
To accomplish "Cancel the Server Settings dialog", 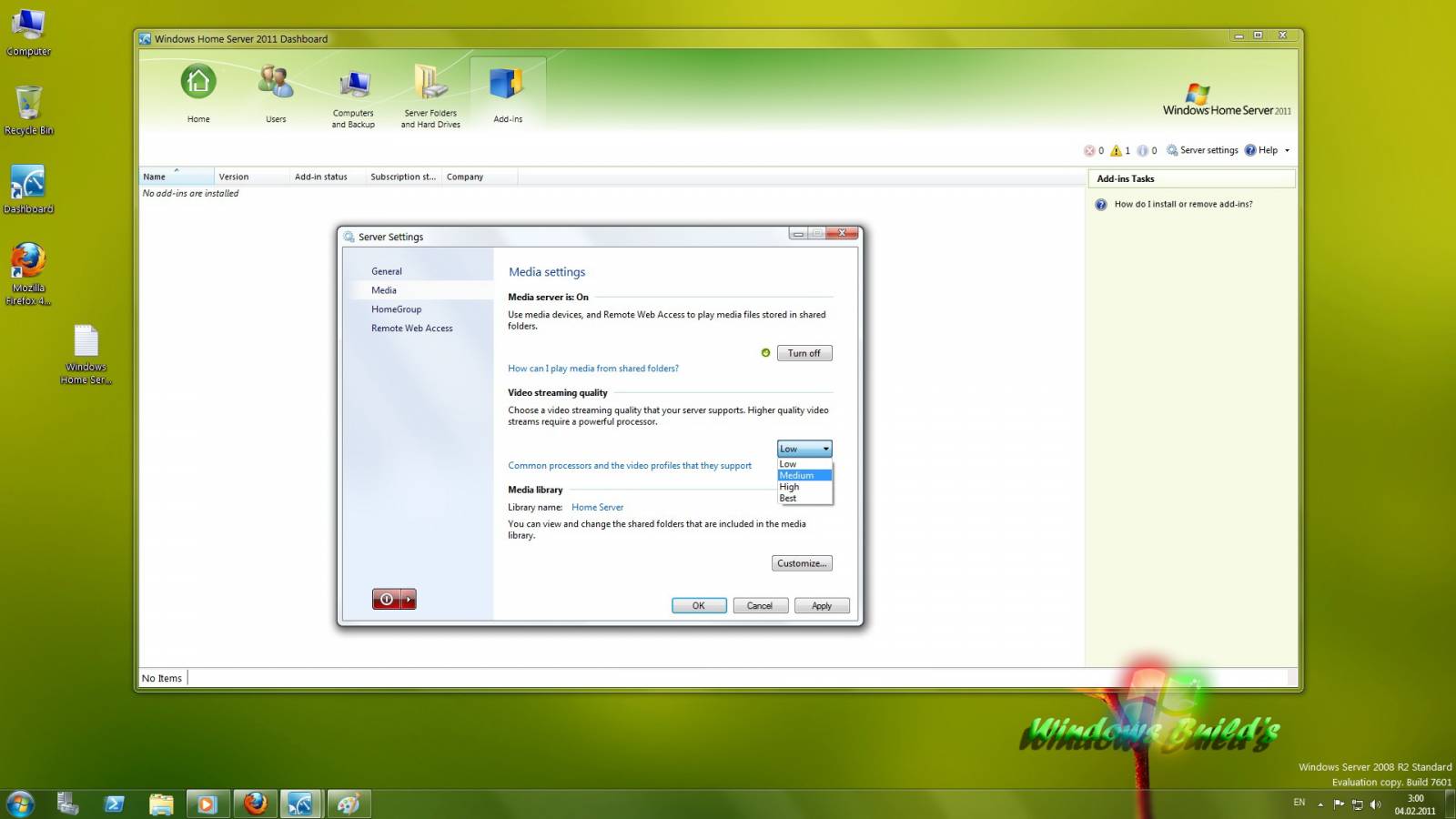I will (760, 606).
